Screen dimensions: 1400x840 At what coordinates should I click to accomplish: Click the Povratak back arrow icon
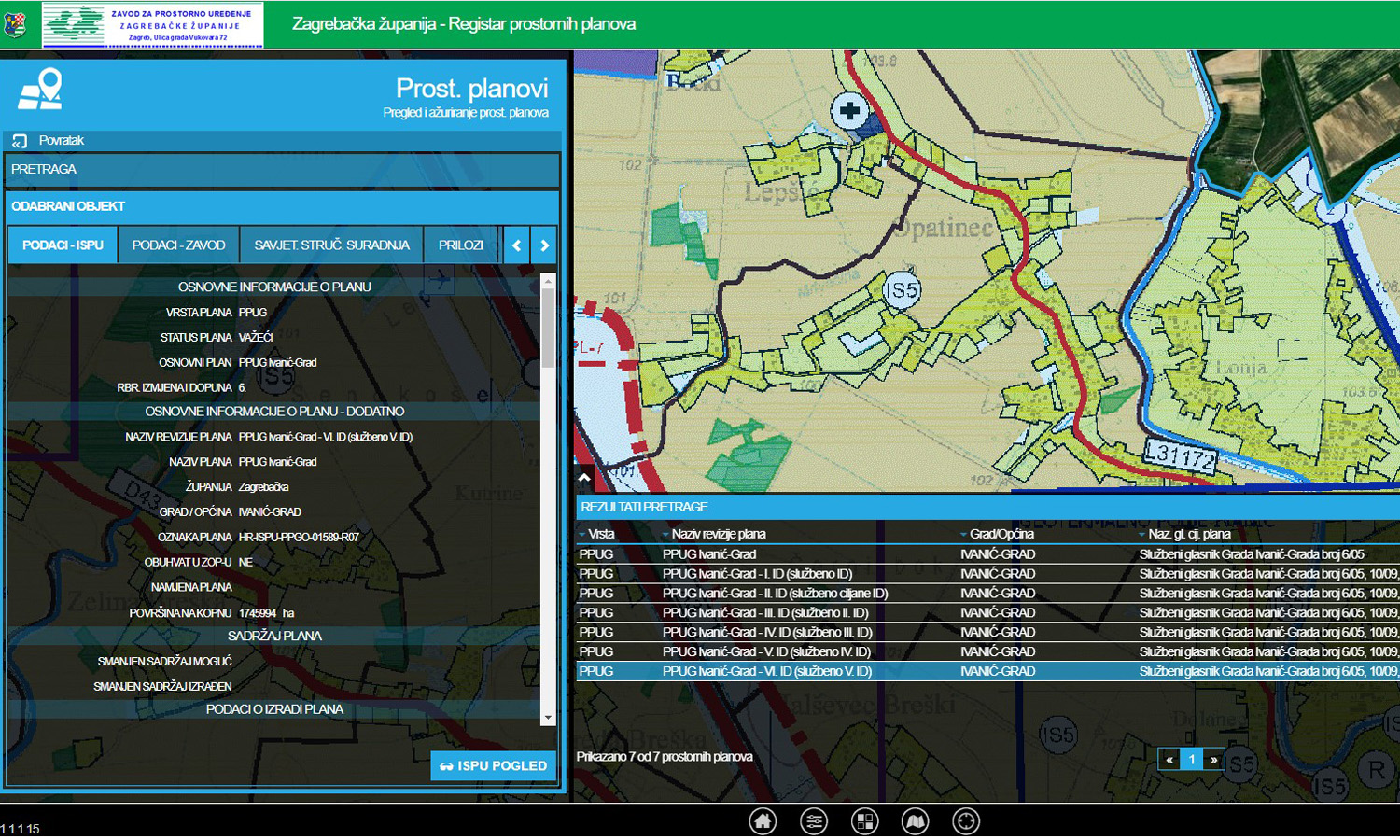point(20,141)
